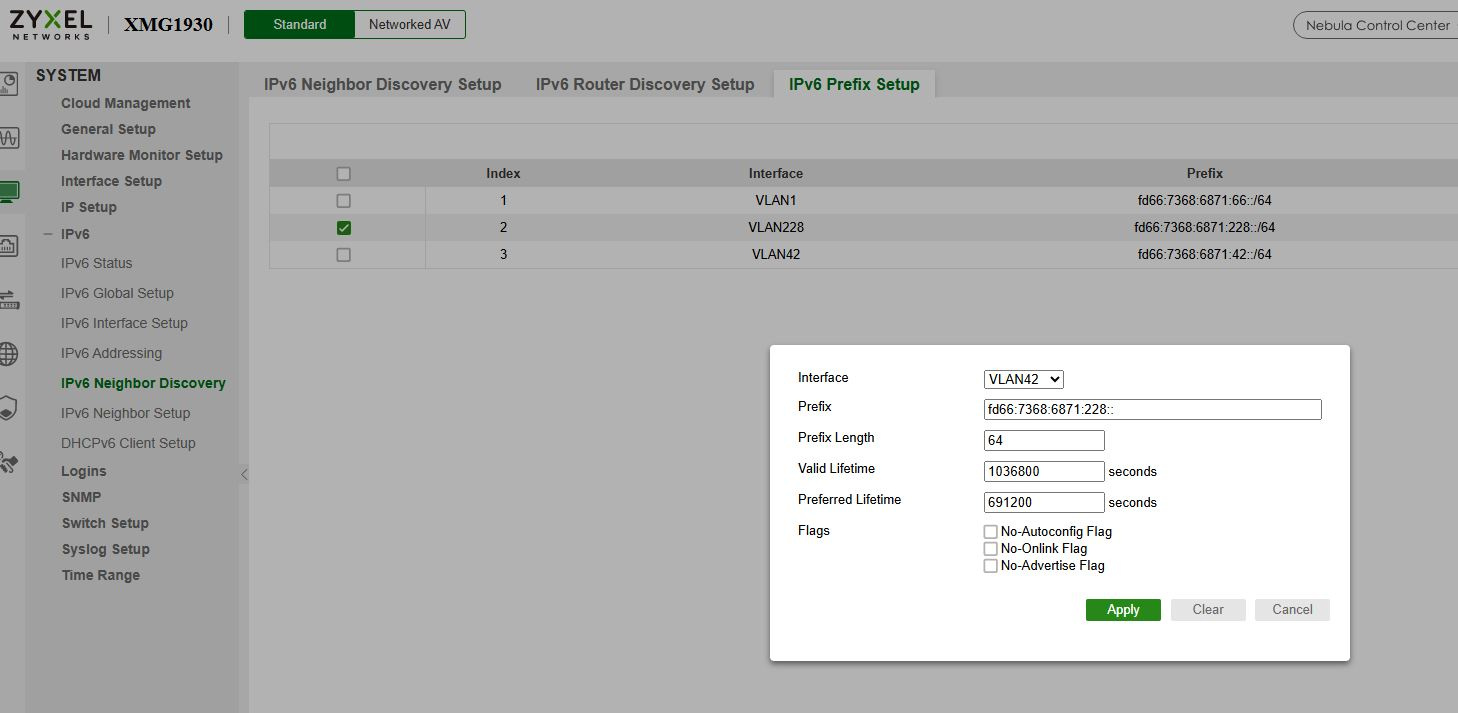Switch to IPv6 Neighbor Discovery Setup tab

pos(382,84)
